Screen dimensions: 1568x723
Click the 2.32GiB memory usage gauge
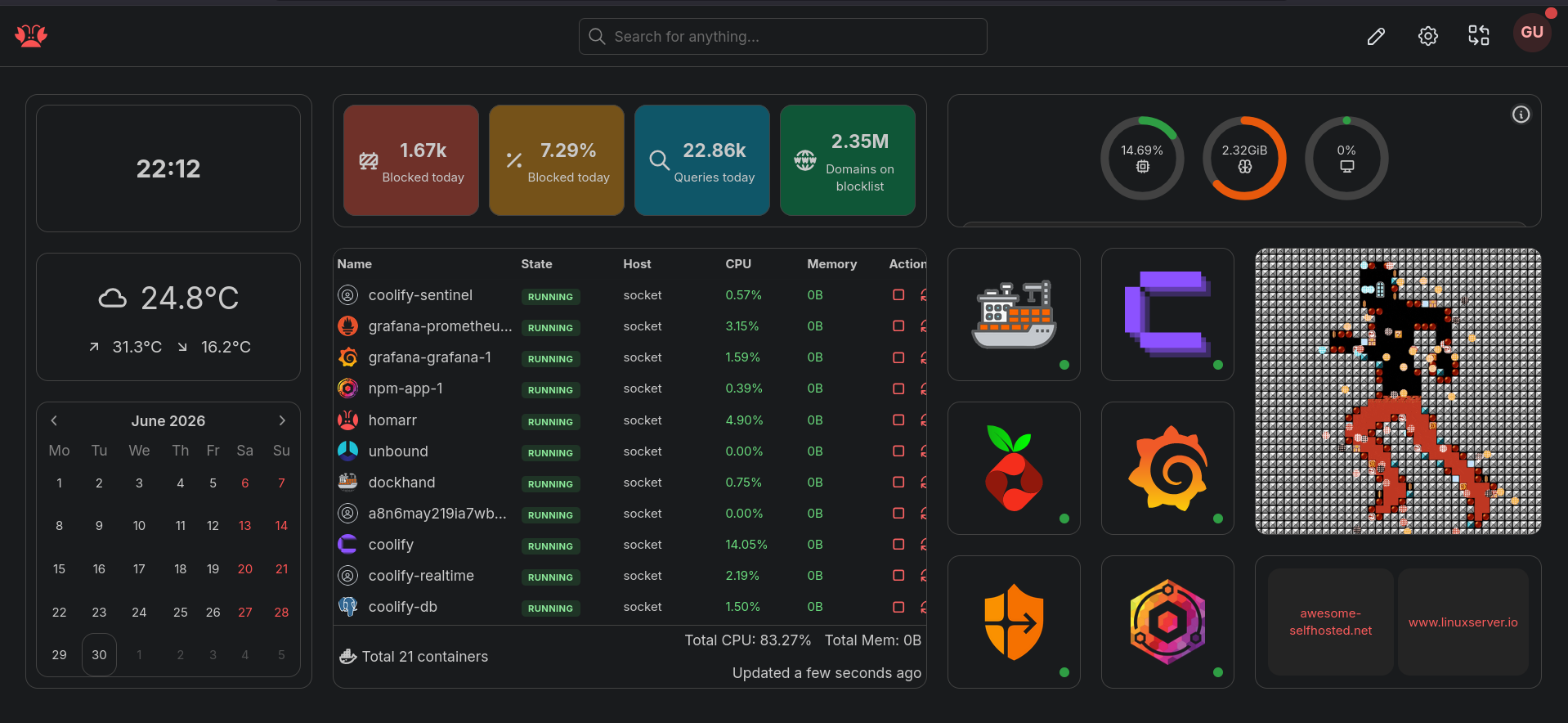pos(1244,158)
